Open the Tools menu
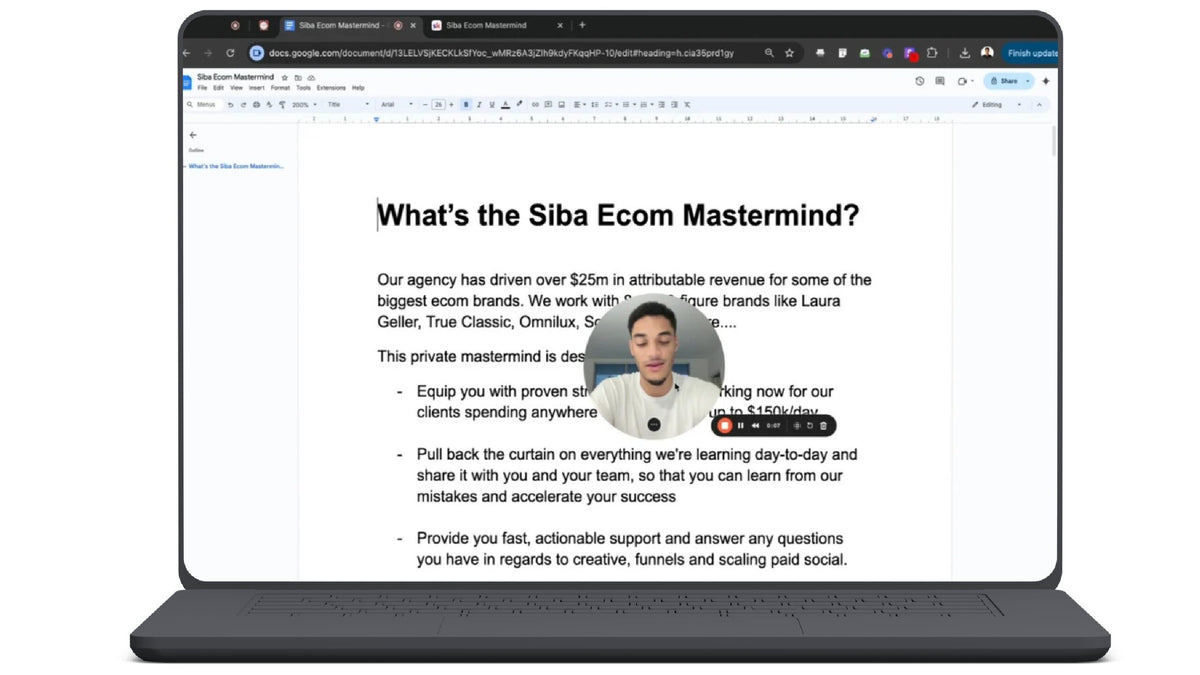The image size is (1200, 675). click(x=303, y=88)
